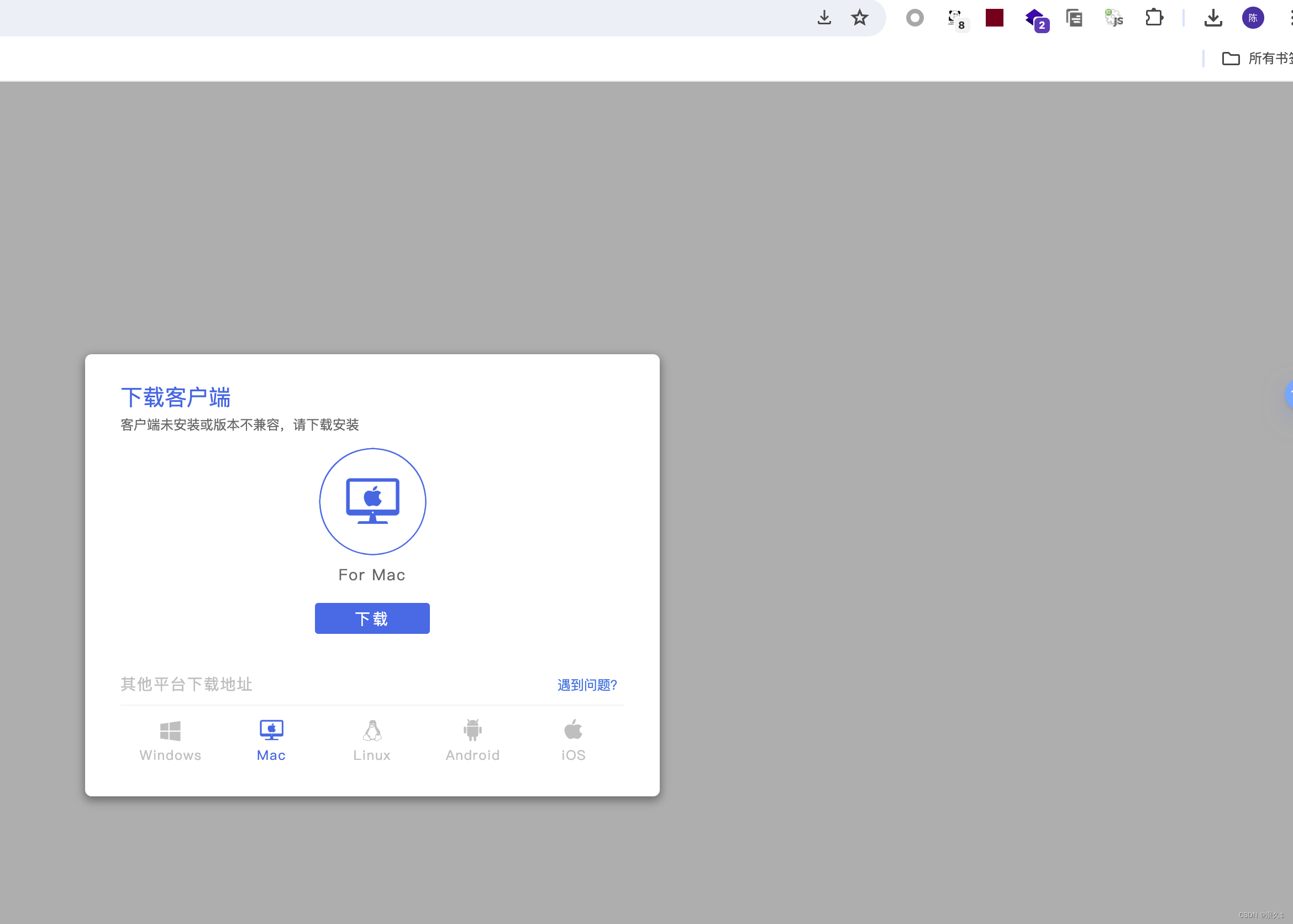1293x924 pixels.
Task: Click the install-app icon in address bar
Action: 824,18
